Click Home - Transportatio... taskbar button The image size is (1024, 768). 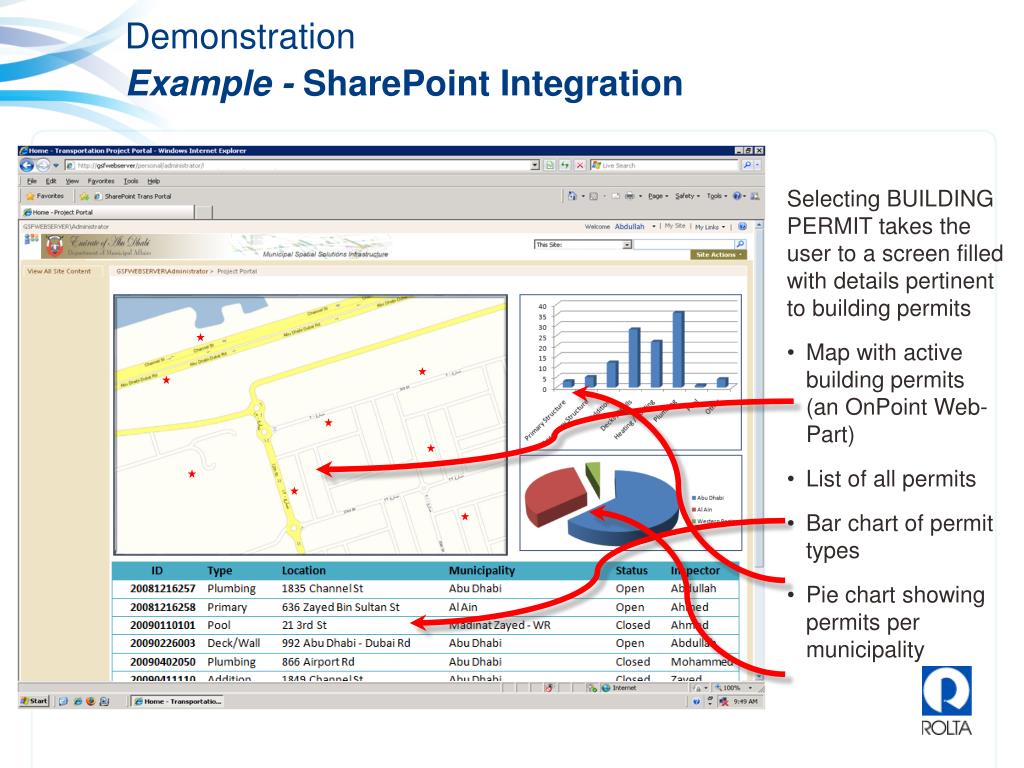[x=178, y=701]
